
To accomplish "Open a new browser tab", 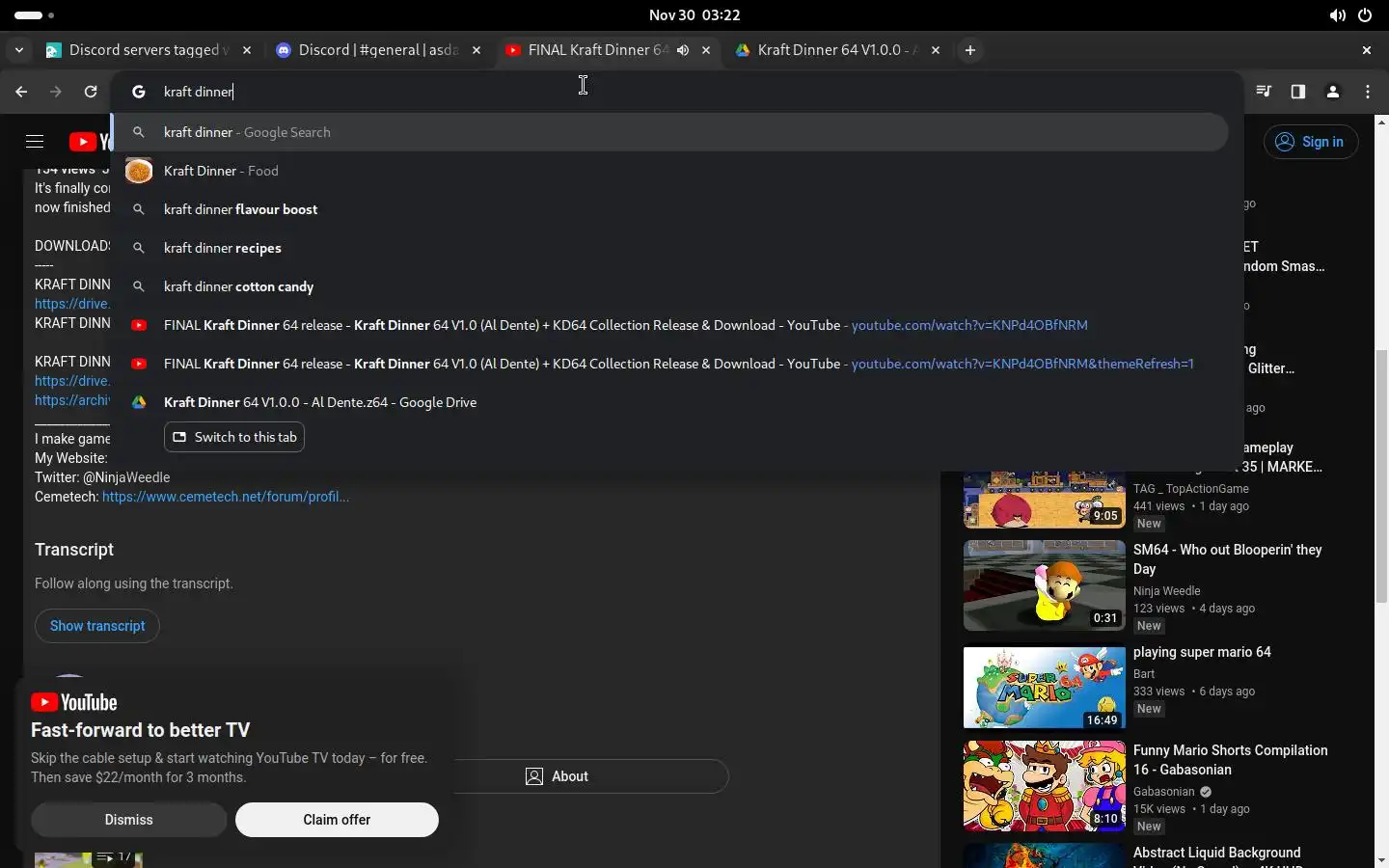I will [x=970, y=50].
